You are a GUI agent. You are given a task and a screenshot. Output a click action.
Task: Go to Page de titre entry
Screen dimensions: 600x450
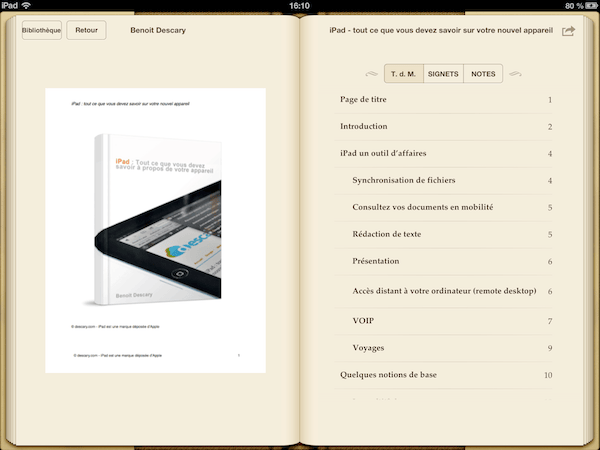[x=365, y=100]
